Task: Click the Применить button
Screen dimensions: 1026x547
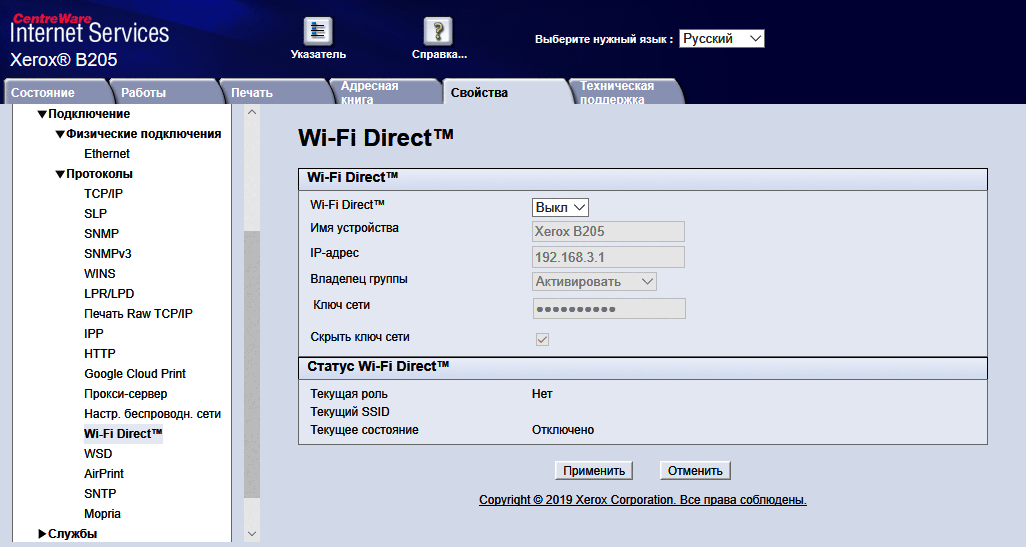Action: (594, 471)
